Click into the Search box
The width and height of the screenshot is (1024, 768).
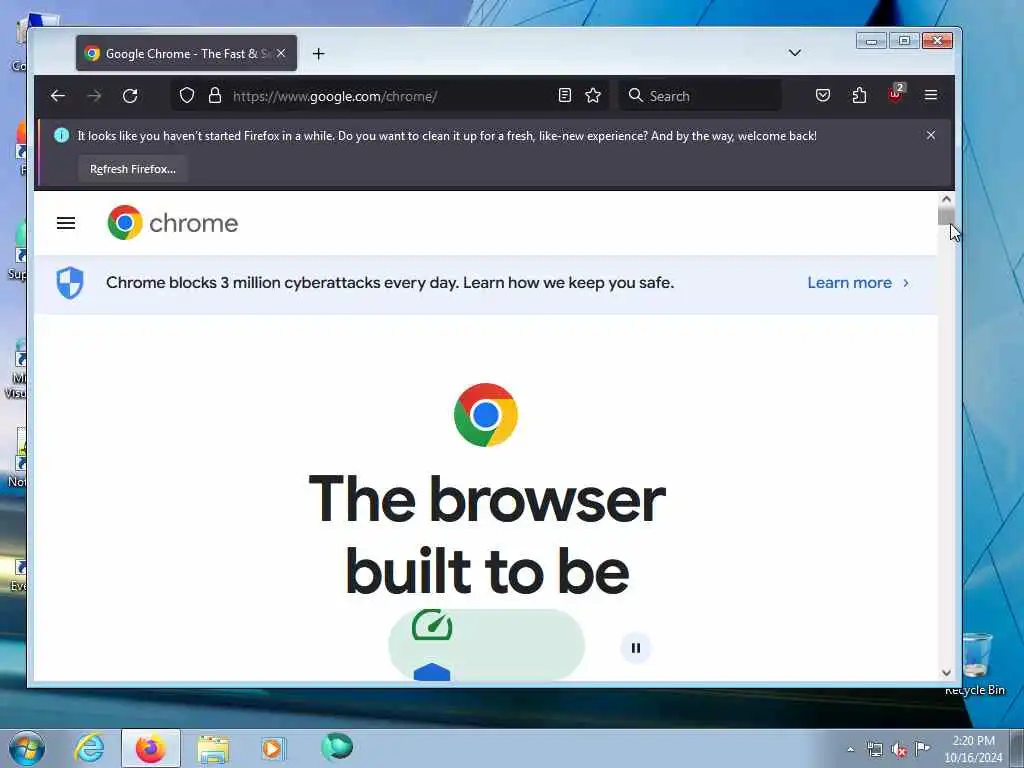point(699,96)
